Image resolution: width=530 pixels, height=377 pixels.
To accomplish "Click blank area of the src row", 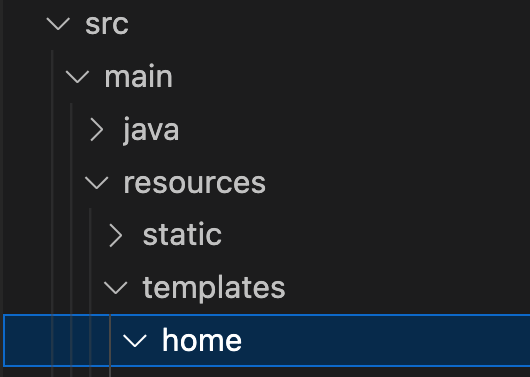I will (330, 24).
